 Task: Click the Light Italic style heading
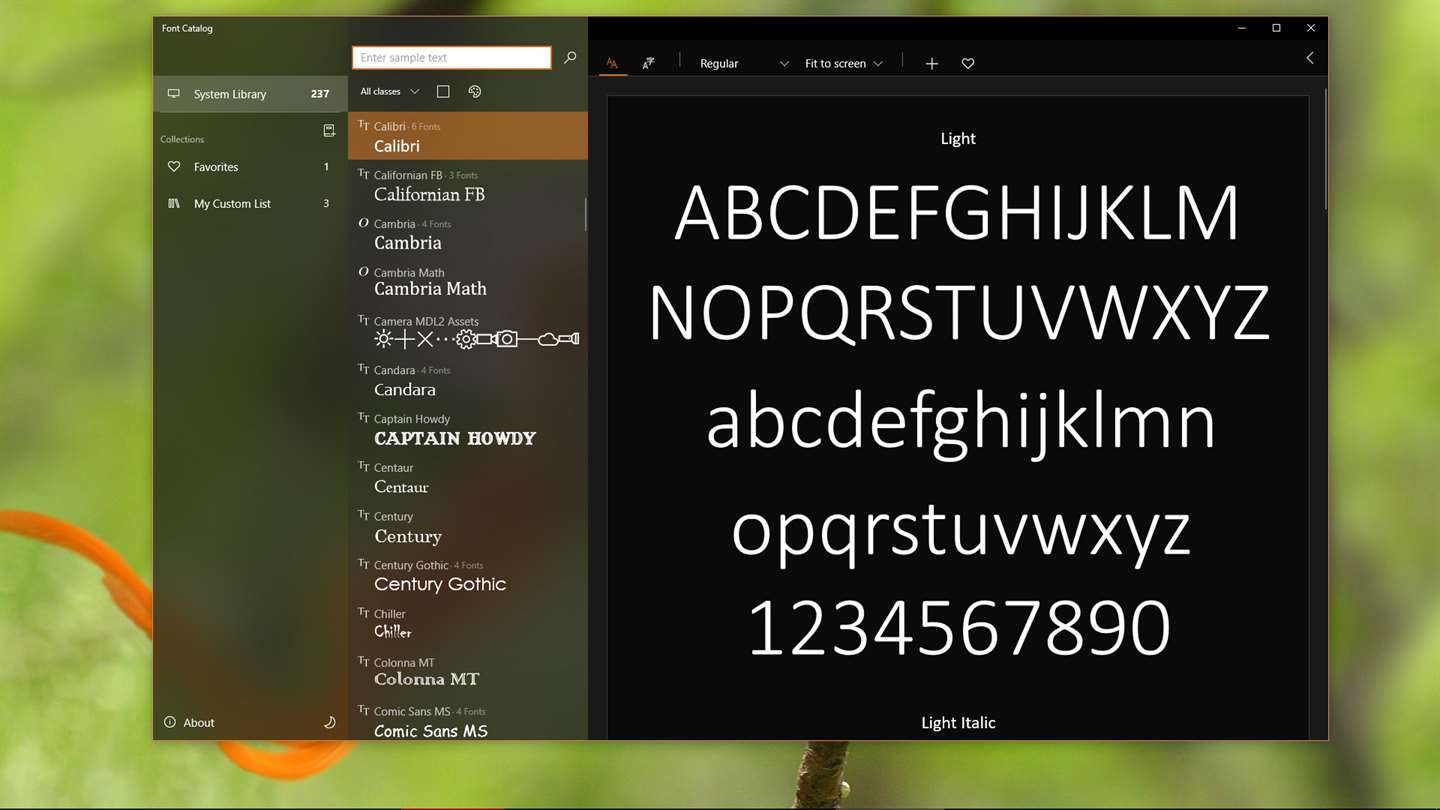tap(958, 722)
